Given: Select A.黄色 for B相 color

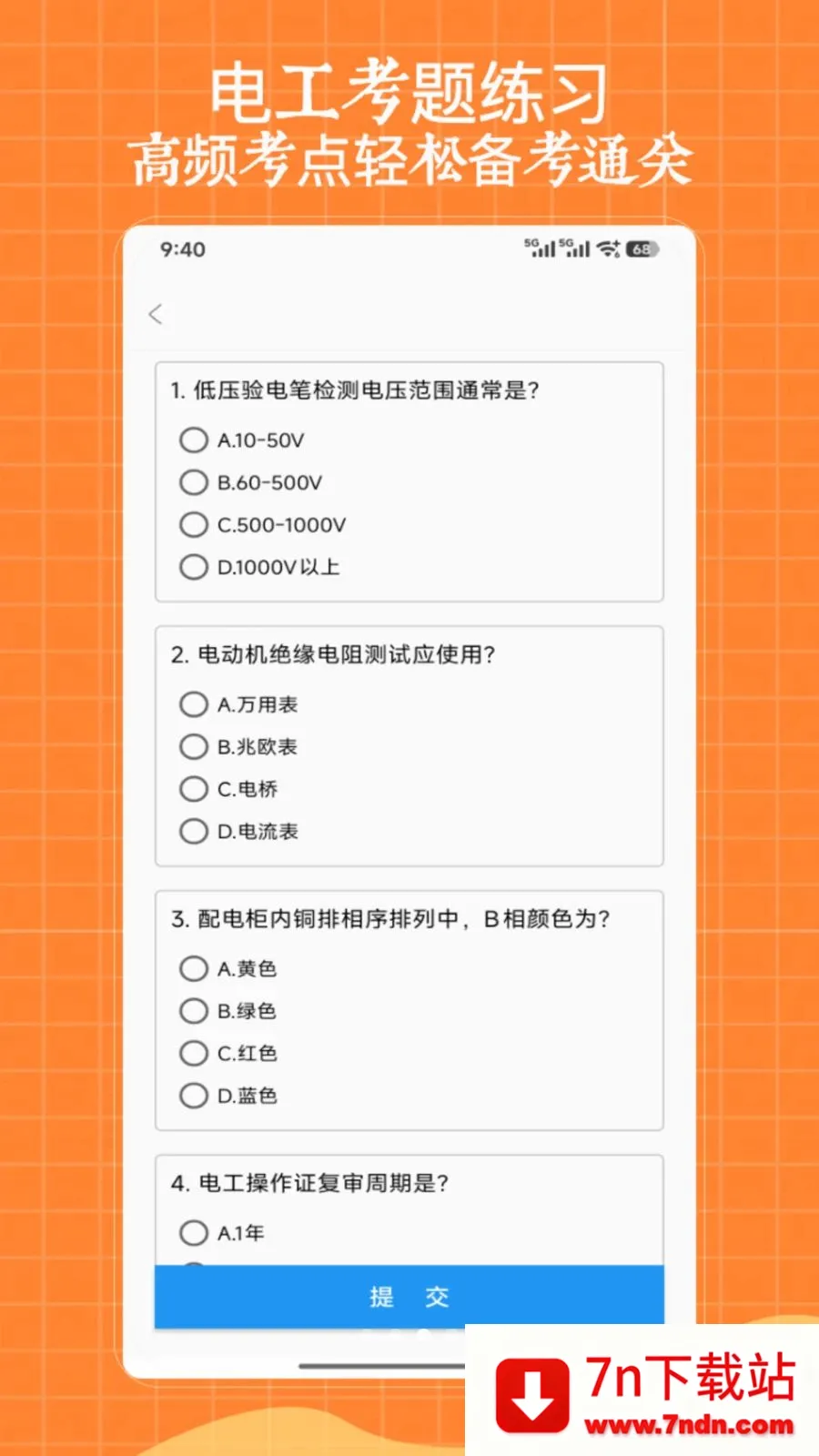Looking at the screenshot, I should 194,968.
